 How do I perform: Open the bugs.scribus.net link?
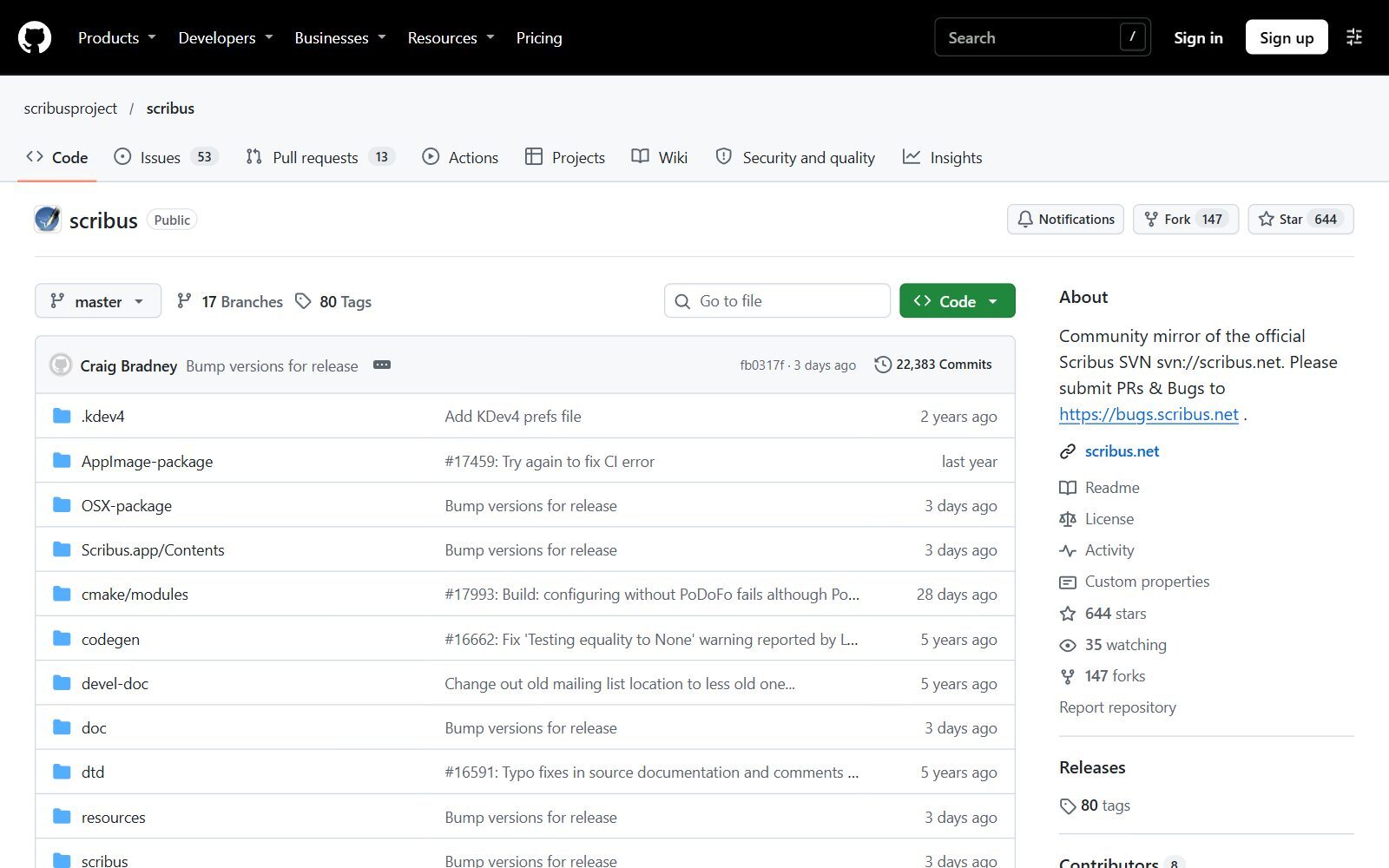click(x=1149, y=414)
